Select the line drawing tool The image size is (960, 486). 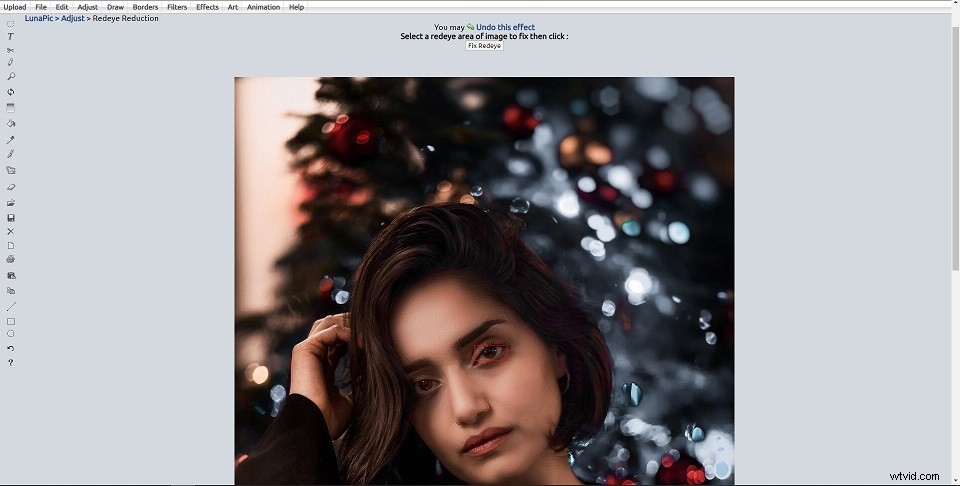(x=10, y=307)
